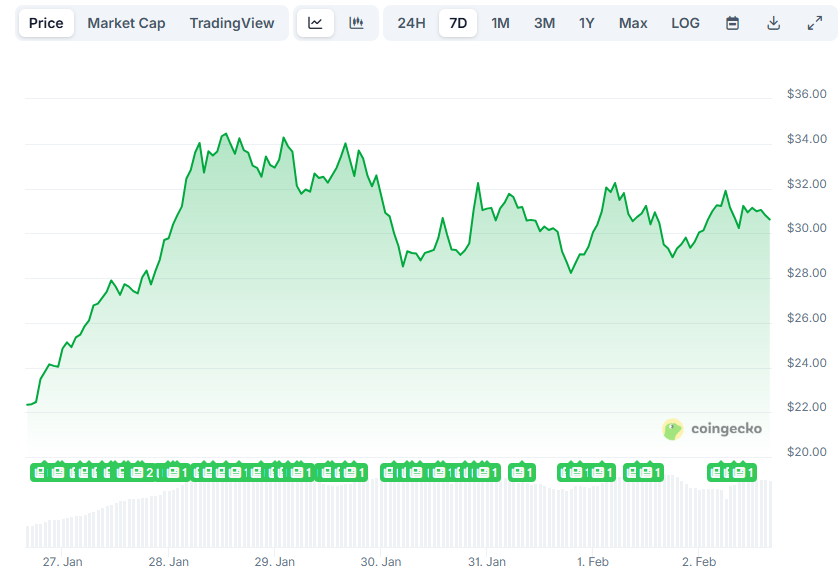Toggle LOG scale on the chart
The width and height of the screenshot is (840, 582).
[x=685, y=22]
